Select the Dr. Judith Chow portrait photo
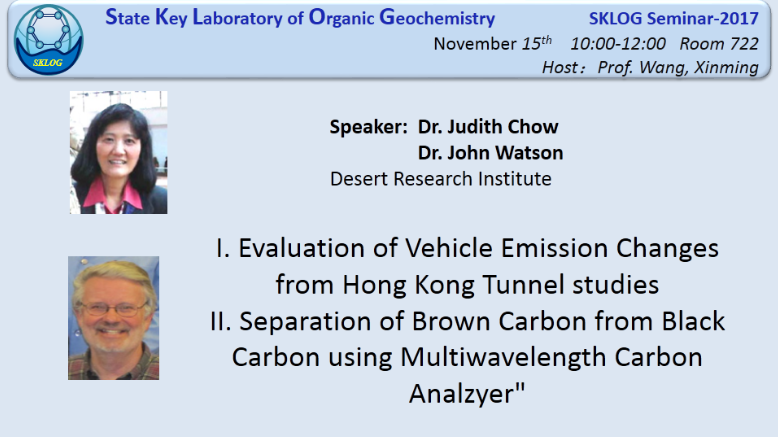 pos(119,152)
